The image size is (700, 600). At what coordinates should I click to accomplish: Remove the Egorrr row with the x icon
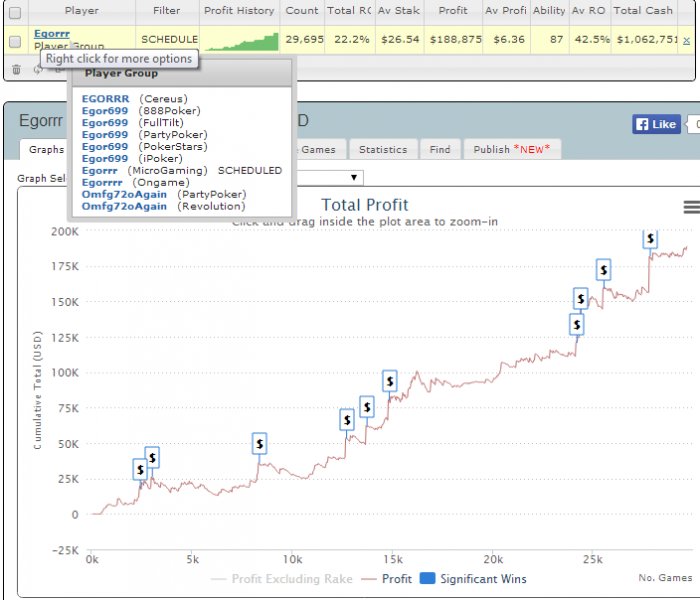click(x=686, y=41)
